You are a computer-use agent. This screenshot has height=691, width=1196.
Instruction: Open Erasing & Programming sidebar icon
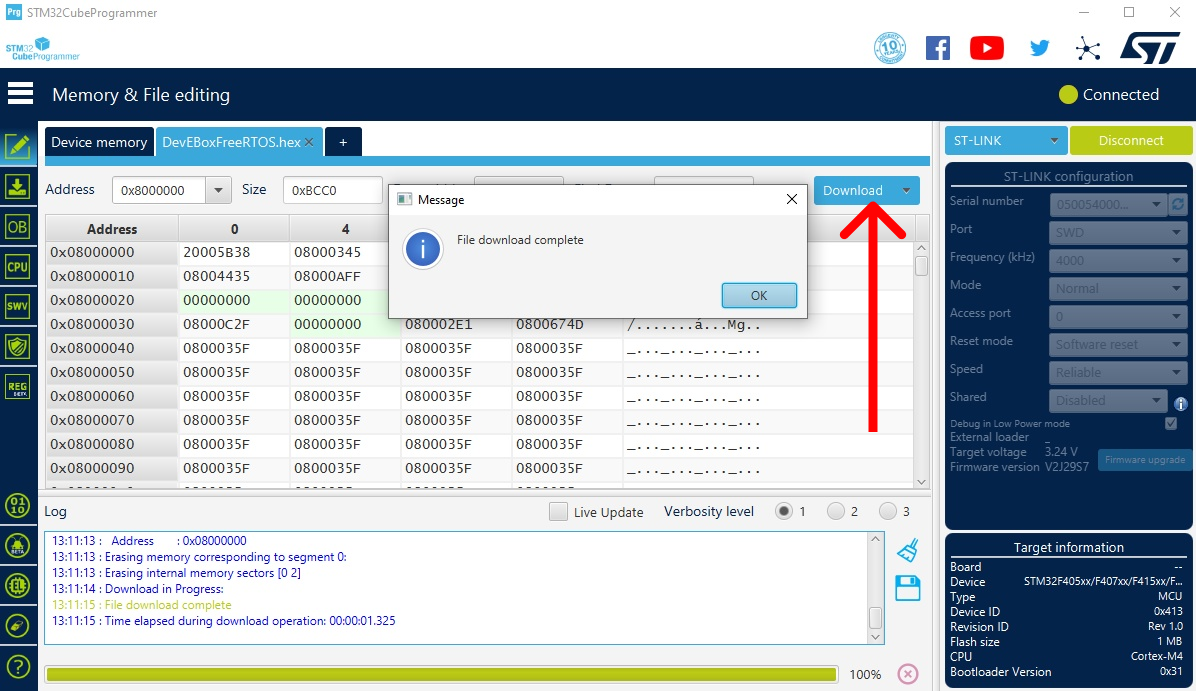(x=18, y=187)
